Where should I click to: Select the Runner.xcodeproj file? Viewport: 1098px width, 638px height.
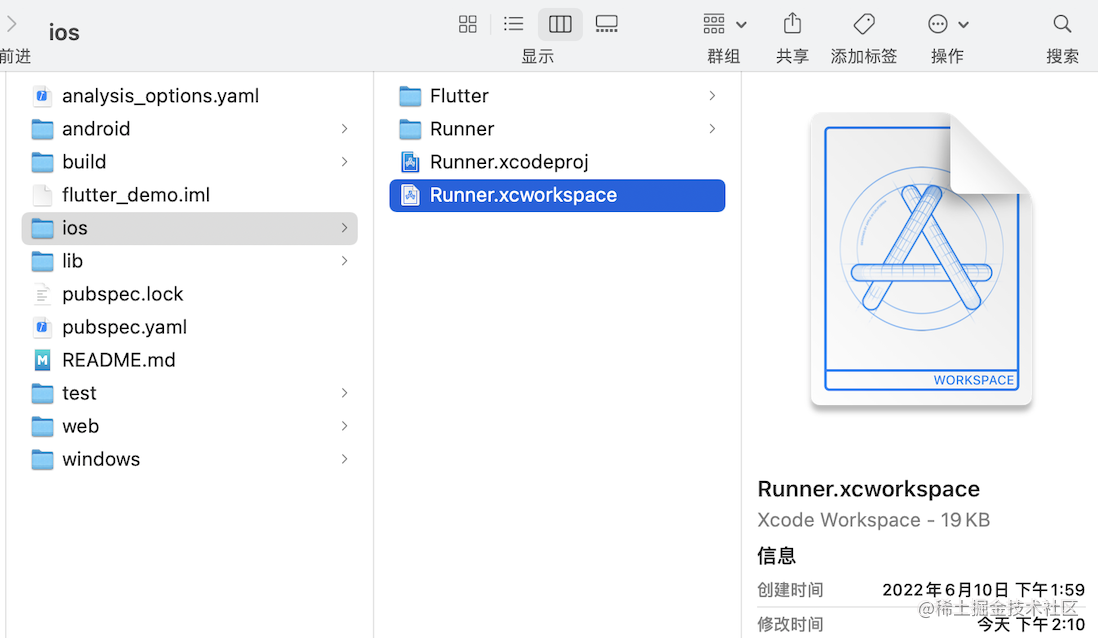[509, 162]
